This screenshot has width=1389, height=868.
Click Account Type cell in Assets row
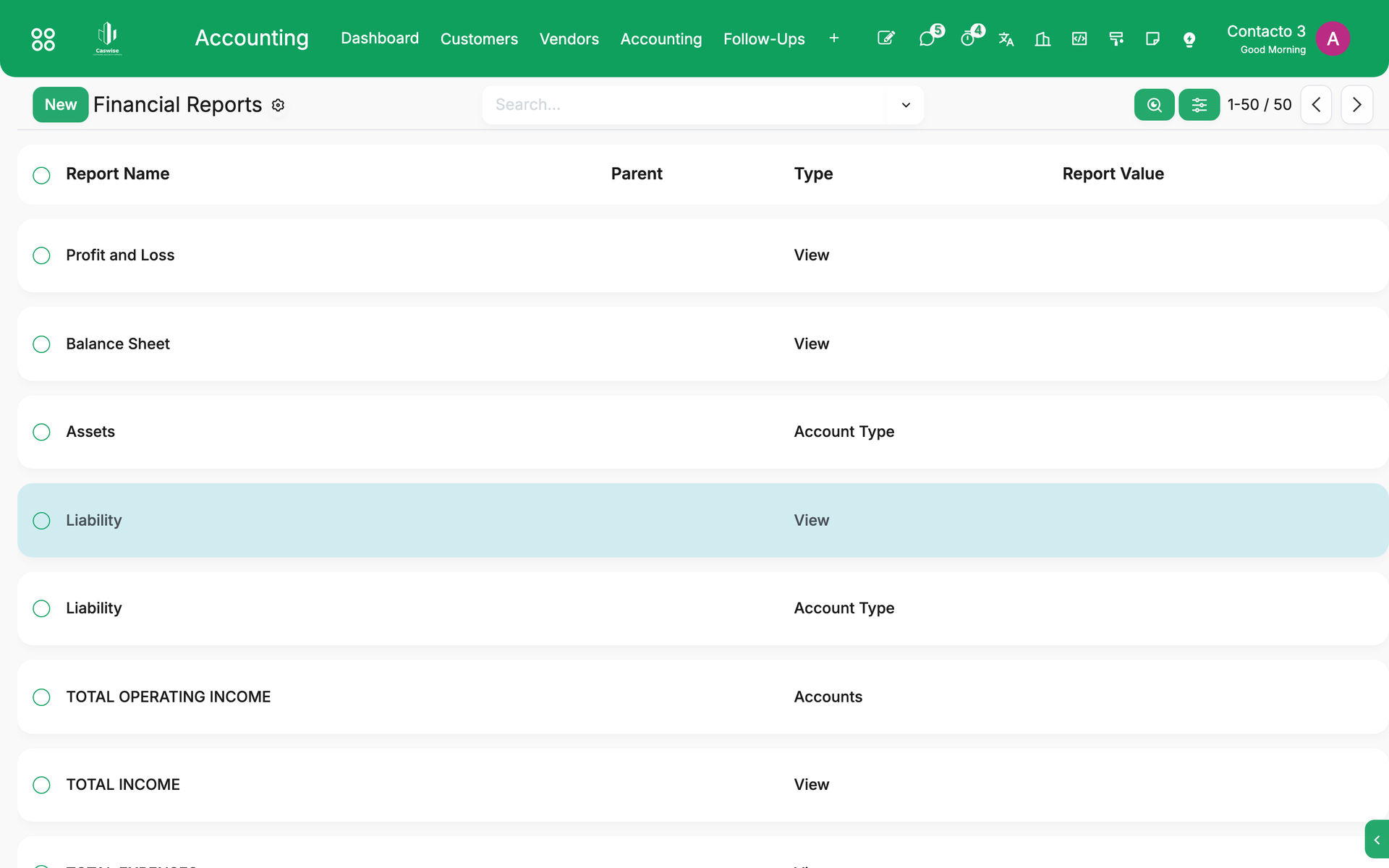click(844, 432)
